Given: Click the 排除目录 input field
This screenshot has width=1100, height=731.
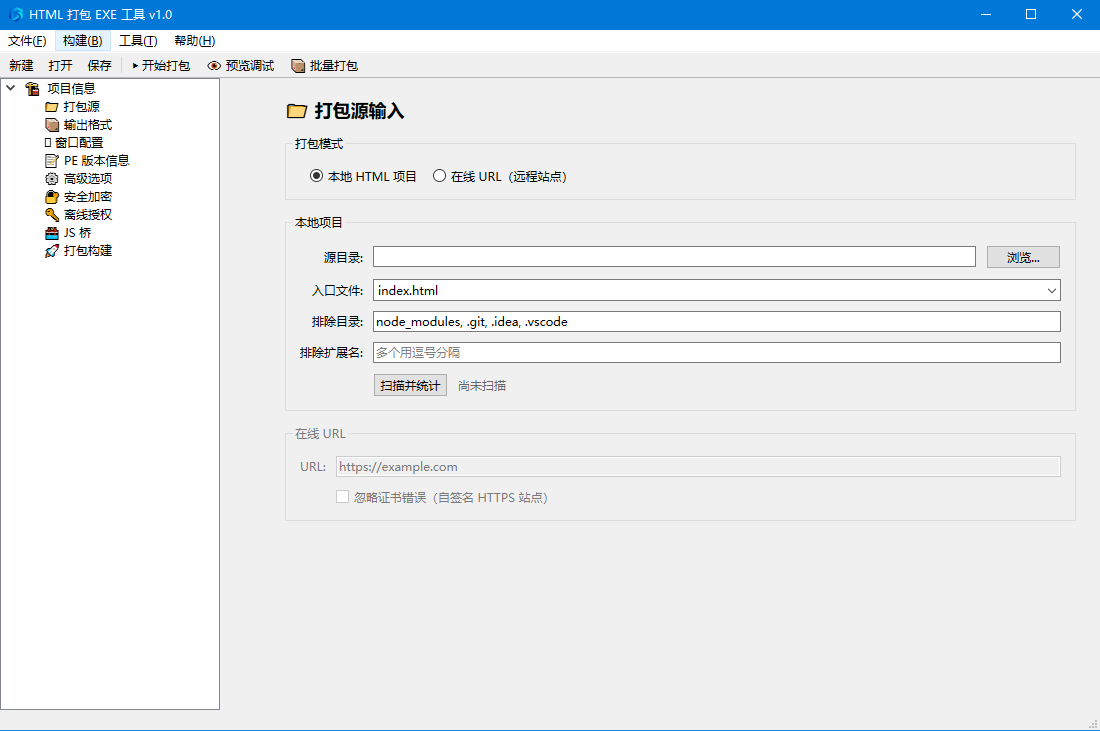Looking at the screenshot, I should pos(716,321).
